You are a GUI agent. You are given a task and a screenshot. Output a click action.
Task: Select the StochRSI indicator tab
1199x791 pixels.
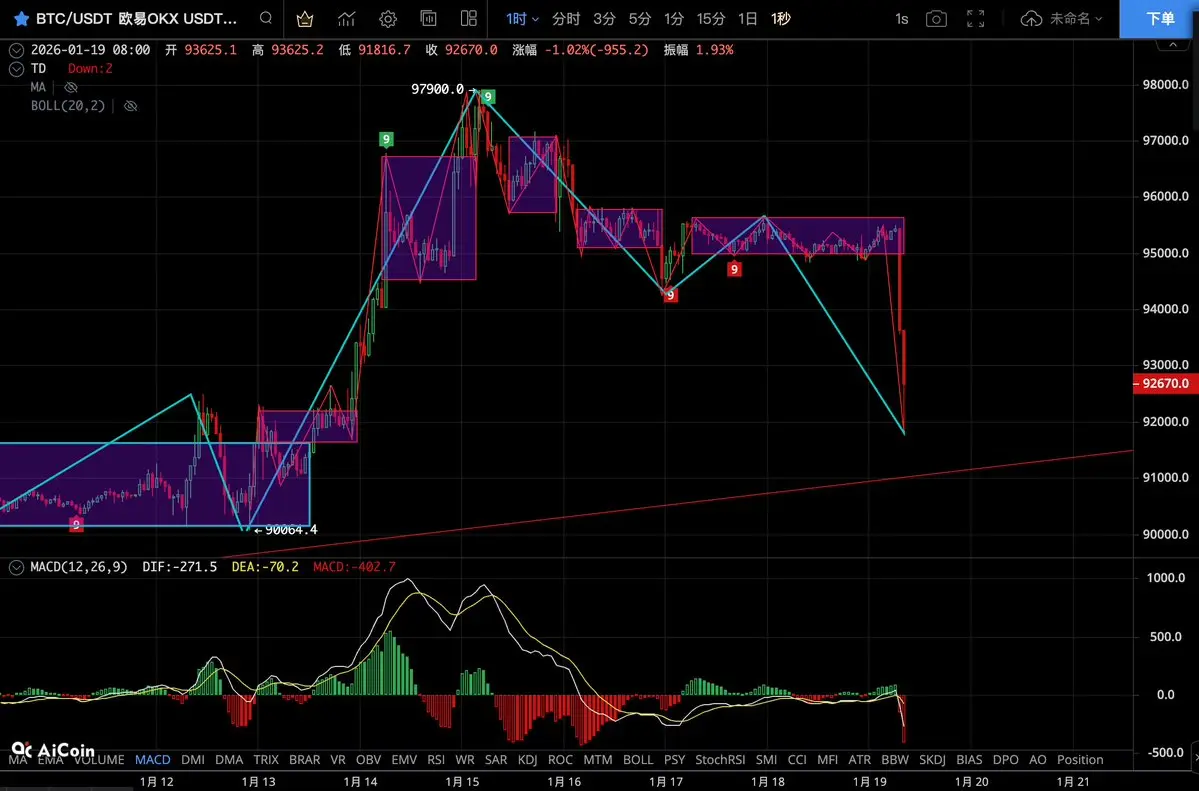click(720, 760)
